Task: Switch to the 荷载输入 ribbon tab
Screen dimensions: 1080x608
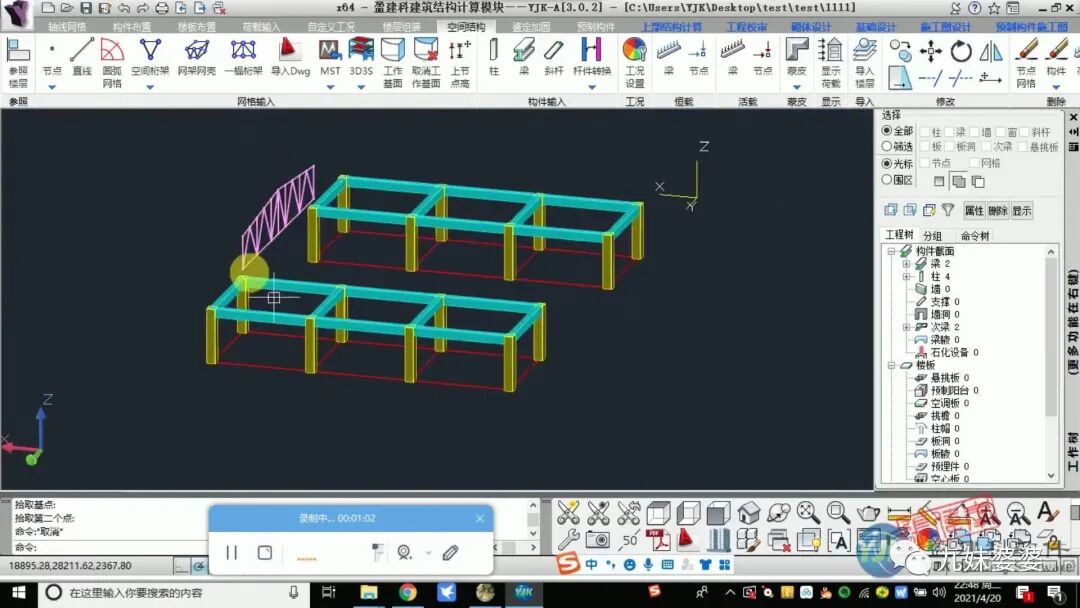Action: 261,27
